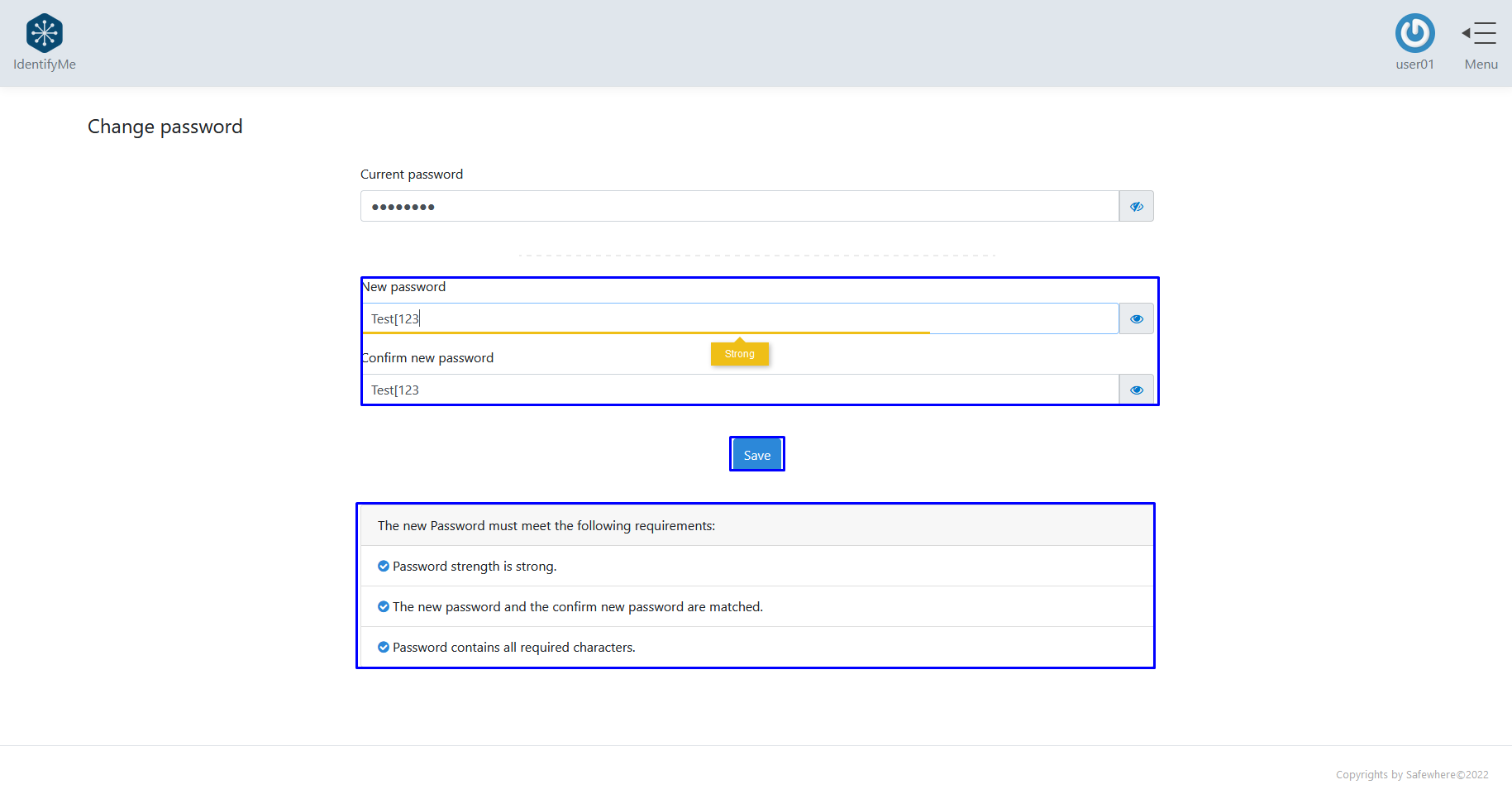The height and width of the screenshot is (799, 1512).
Task: Click inside the New password input field
Action: 739,318
